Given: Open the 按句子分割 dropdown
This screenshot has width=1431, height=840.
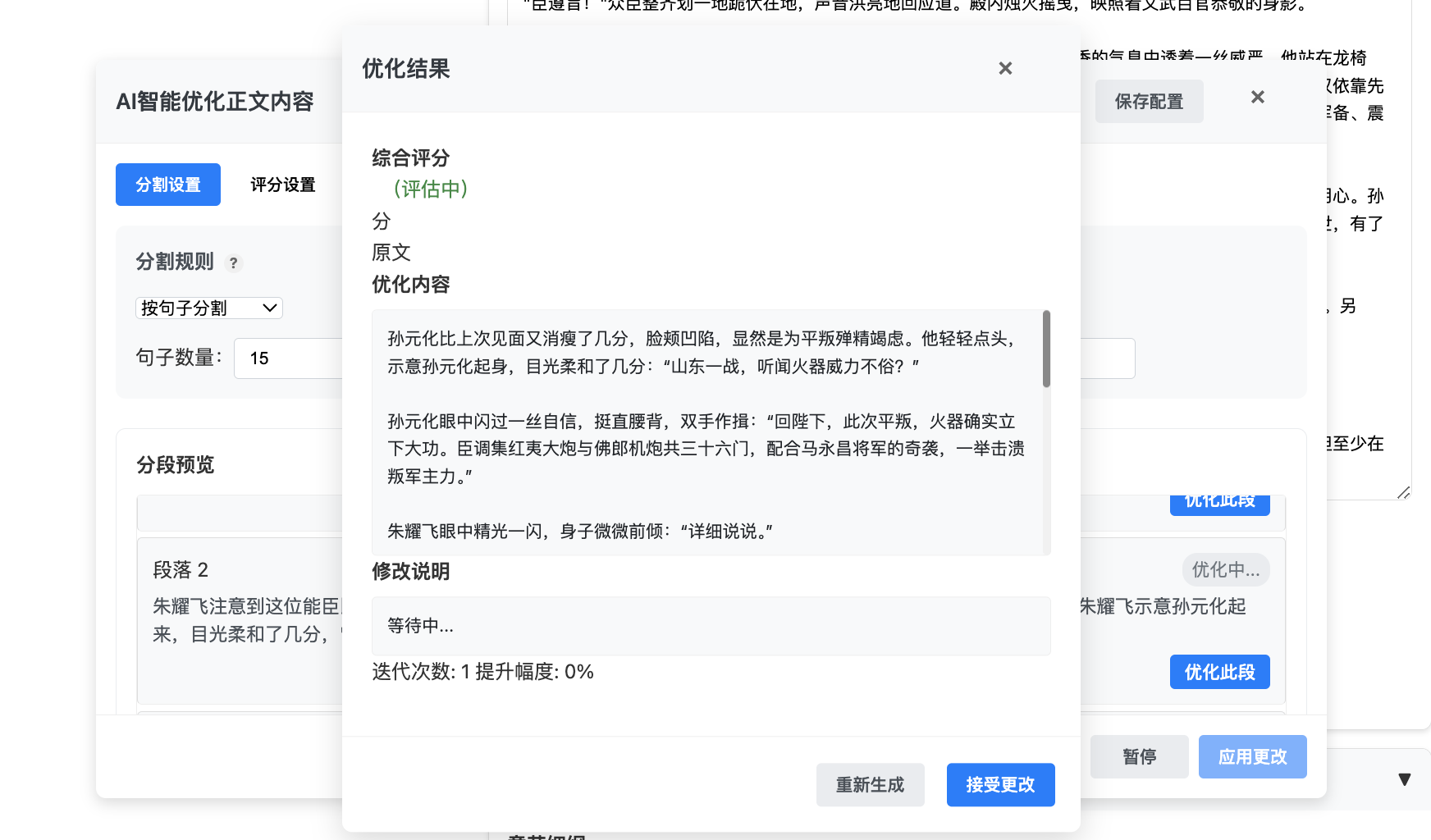Looking at the screenshot, I should 208,308.
